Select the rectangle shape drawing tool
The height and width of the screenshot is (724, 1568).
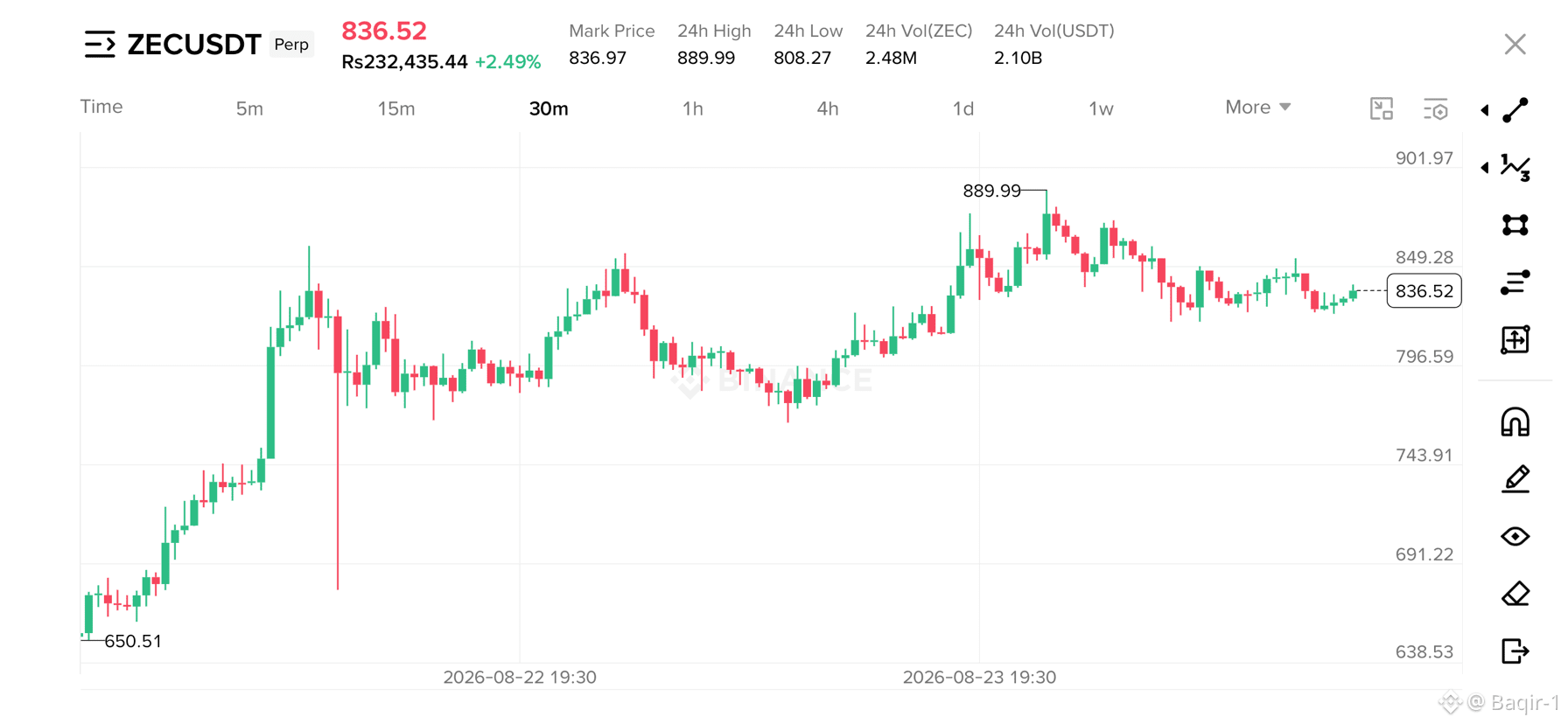1515,225
